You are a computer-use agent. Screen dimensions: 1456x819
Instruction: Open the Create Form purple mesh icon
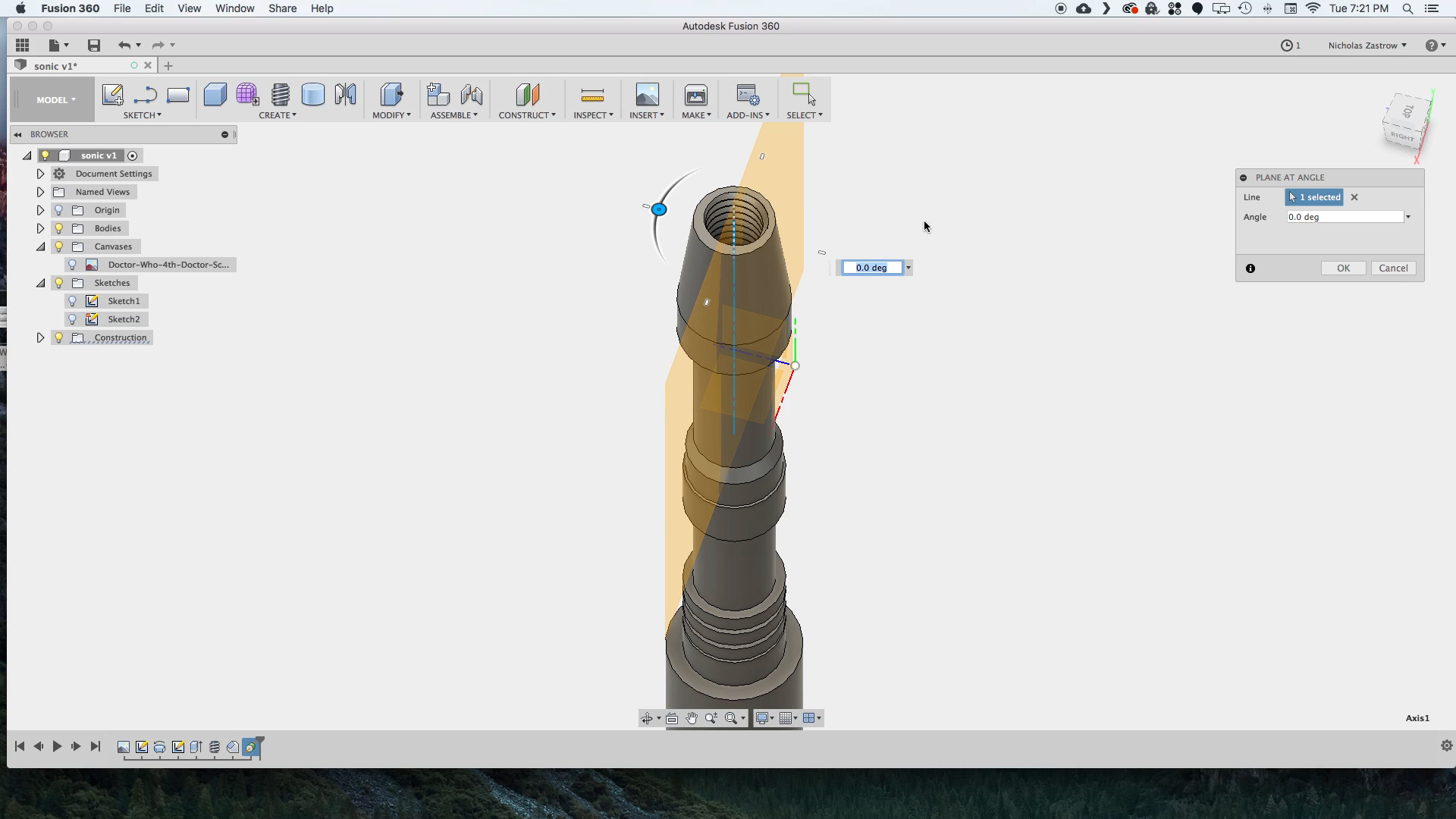click(x=247, y=95)
